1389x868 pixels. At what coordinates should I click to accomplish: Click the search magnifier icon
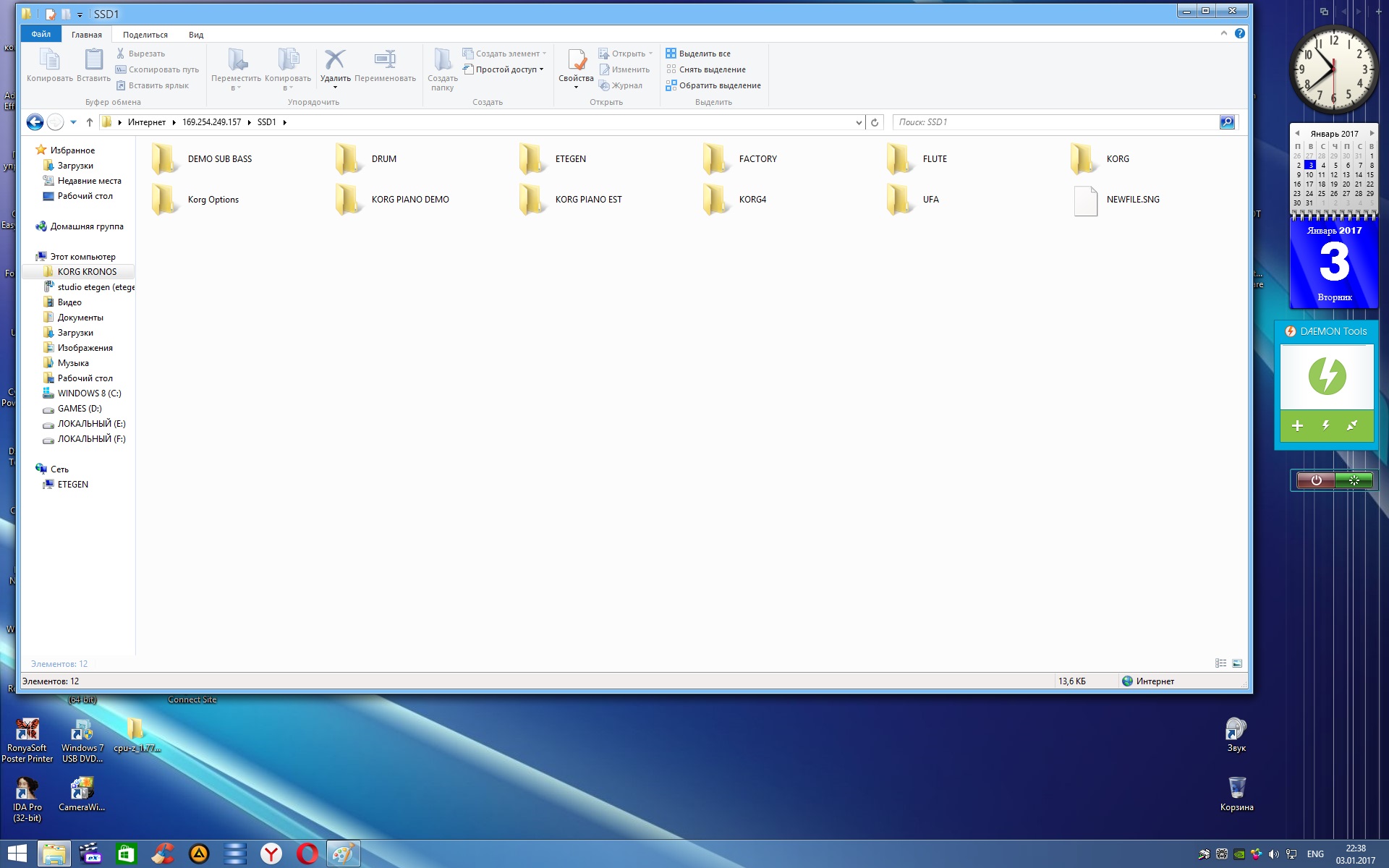tap(1227, 122)
